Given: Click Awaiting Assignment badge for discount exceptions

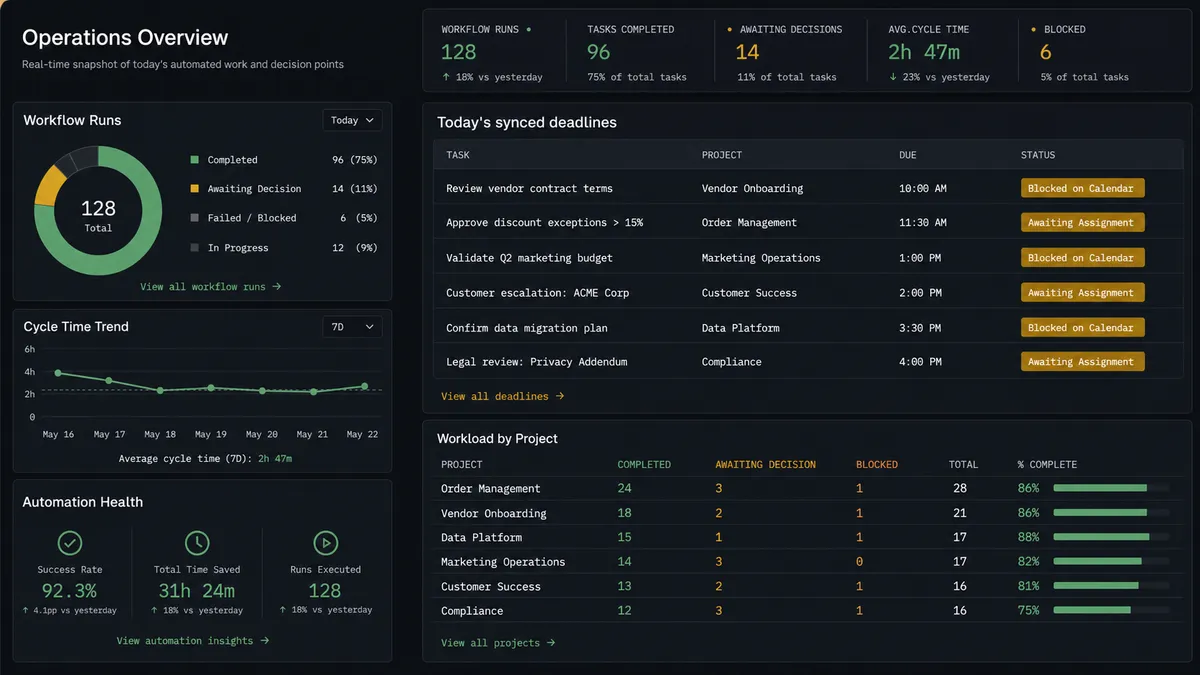Looking at the screenshot, I should tap(1082, 223).
